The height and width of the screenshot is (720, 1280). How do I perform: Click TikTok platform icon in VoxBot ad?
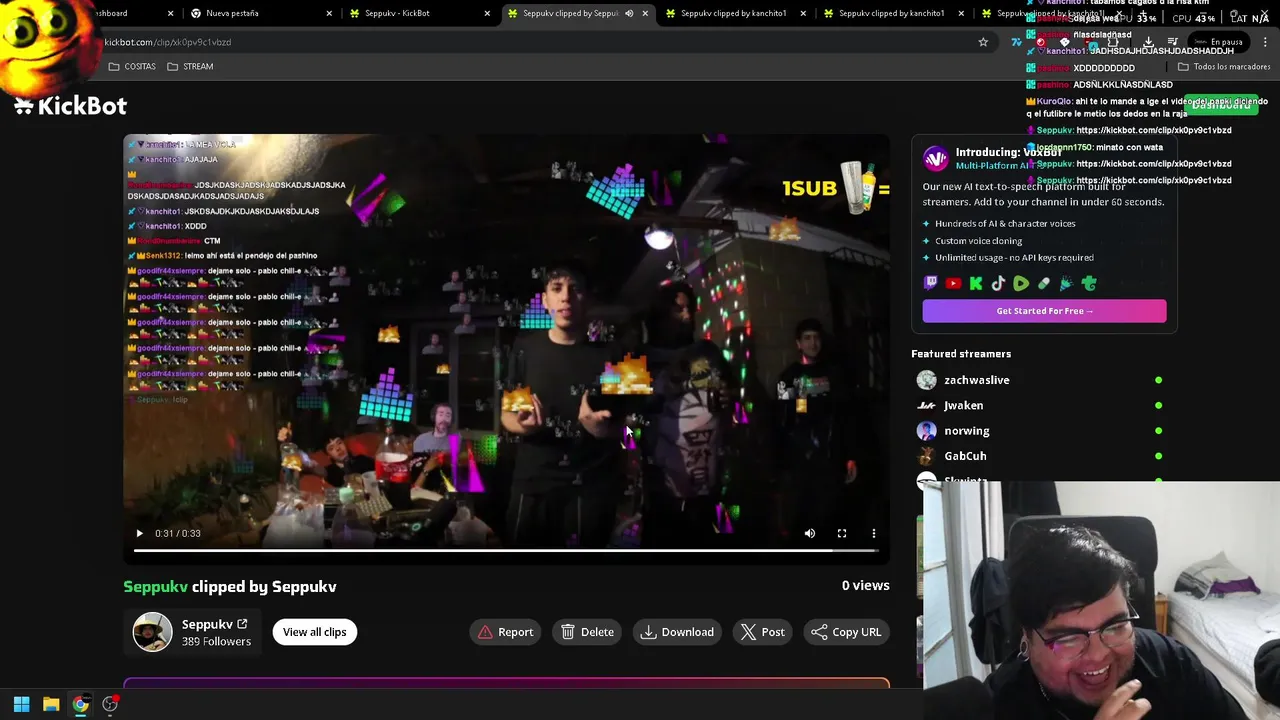998,284
